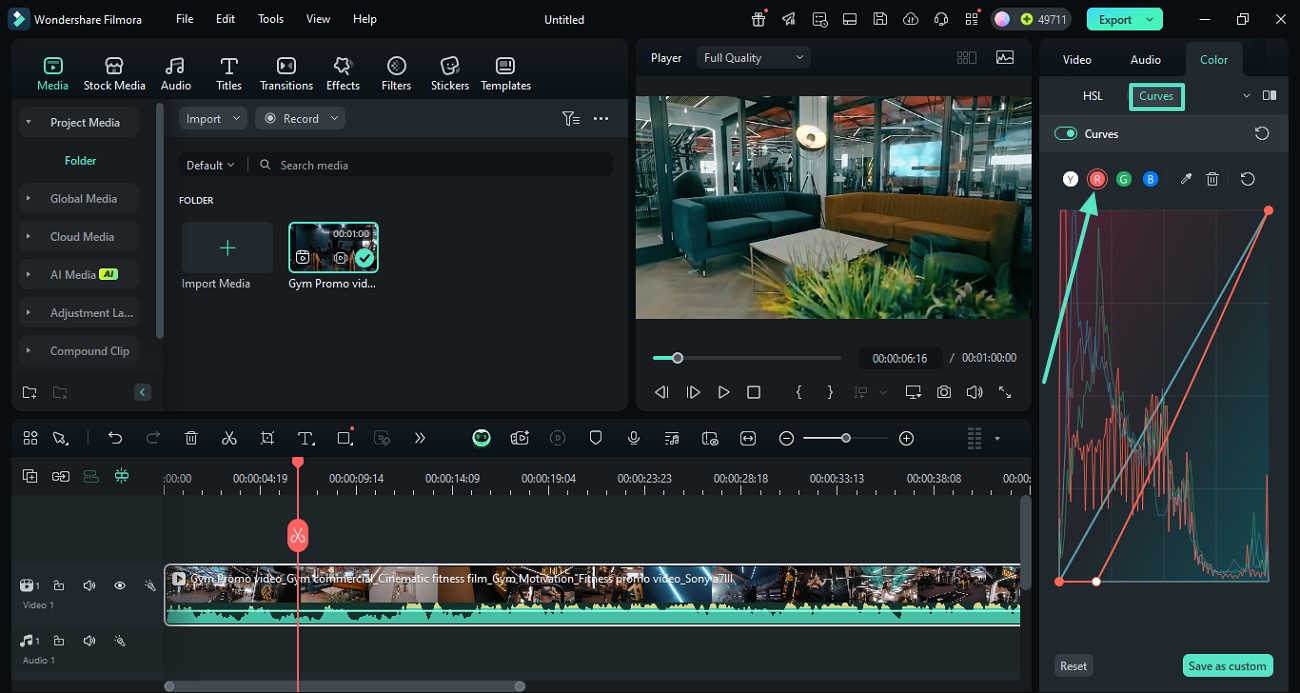Click the headset support icon
The image size is (1300, 693).
(x=940, y=19)
